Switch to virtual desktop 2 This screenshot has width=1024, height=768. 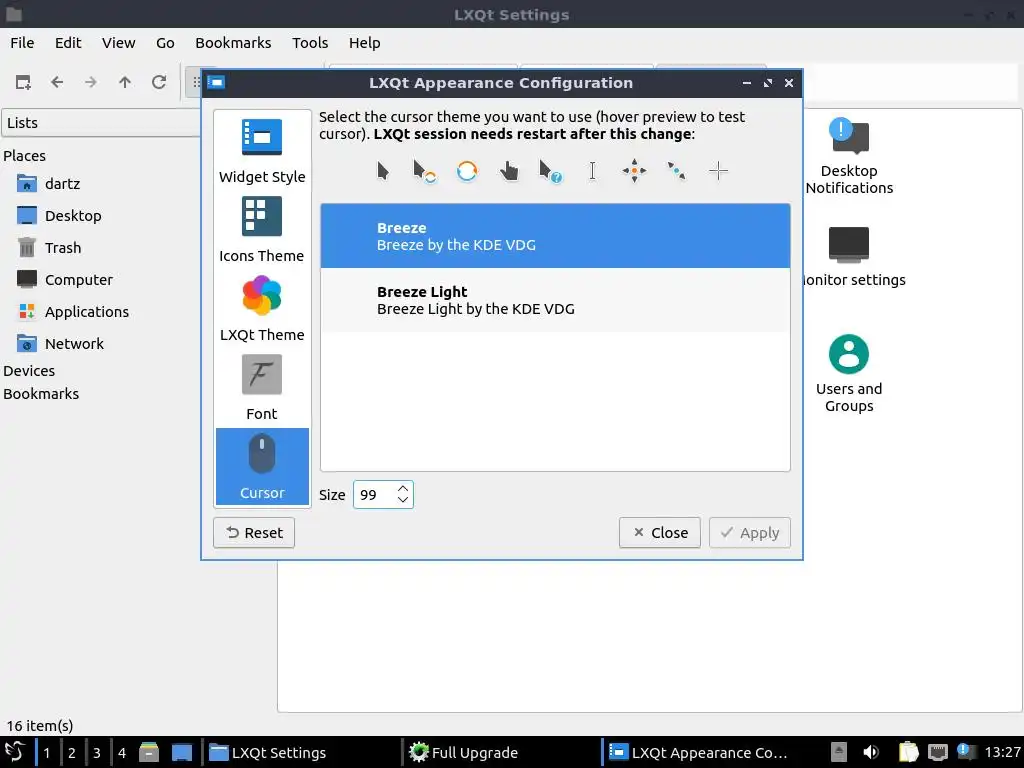point(72,753)
